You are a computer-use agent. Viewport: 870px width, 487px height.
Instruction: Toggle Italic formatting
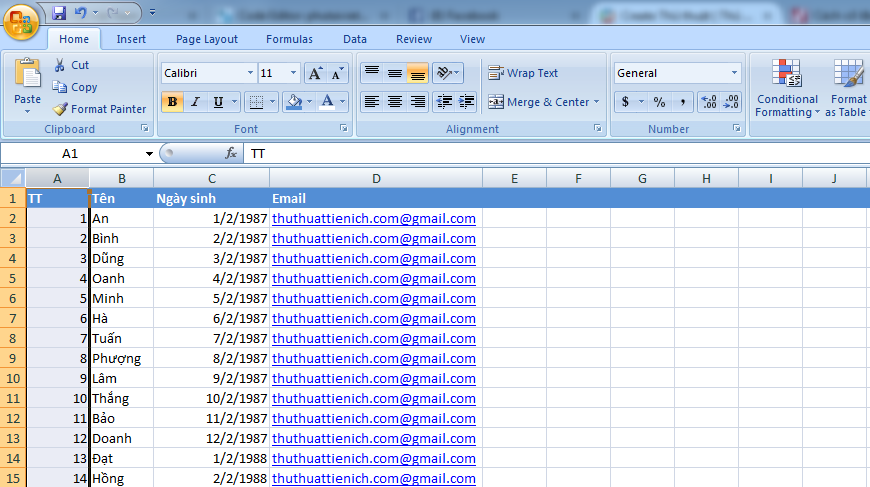pyautogui.click(x=195, y=102)
